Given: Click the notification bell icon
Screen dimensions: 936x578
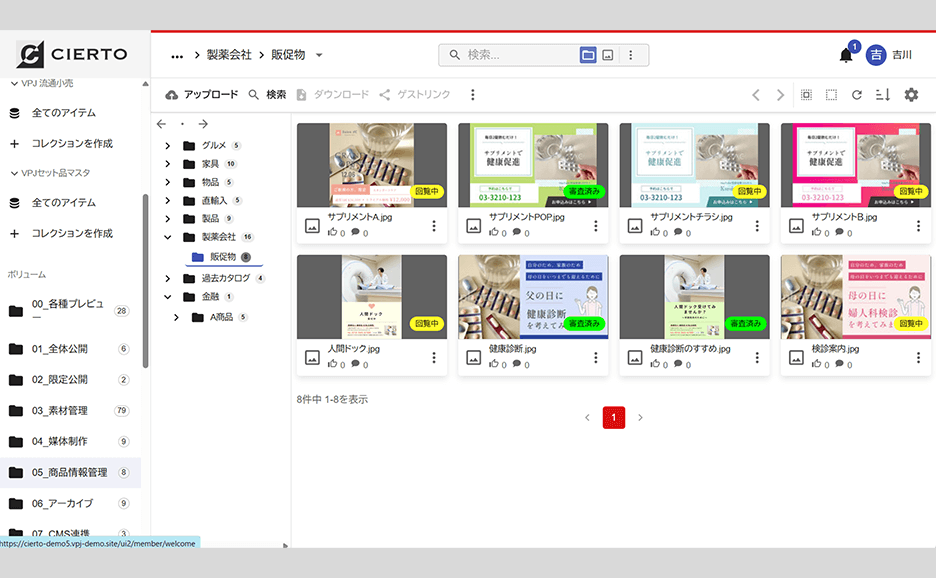Looking at the screenshot, I should (844, 55).
